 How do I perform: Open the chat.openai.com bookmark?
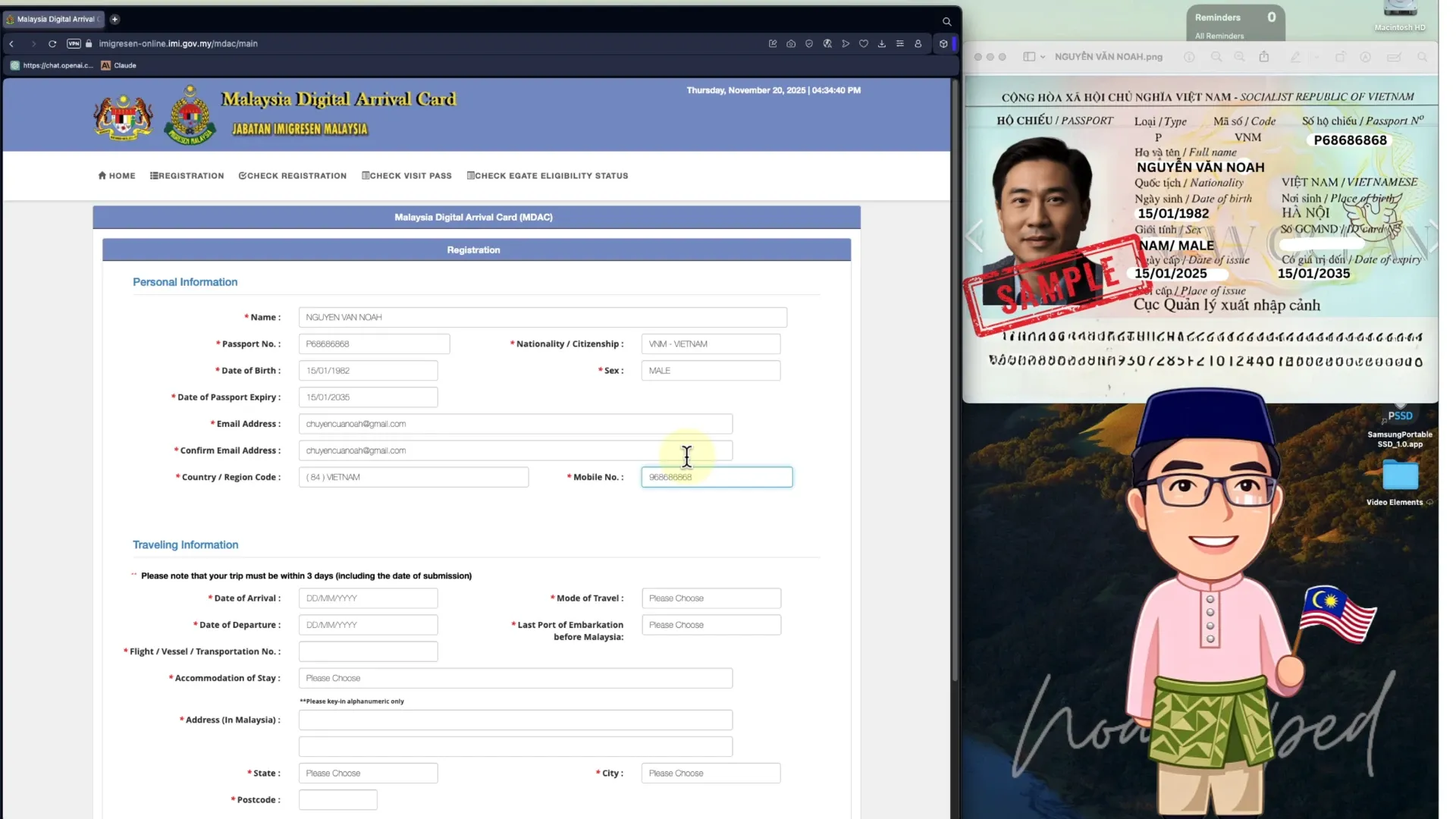(52, 65)
